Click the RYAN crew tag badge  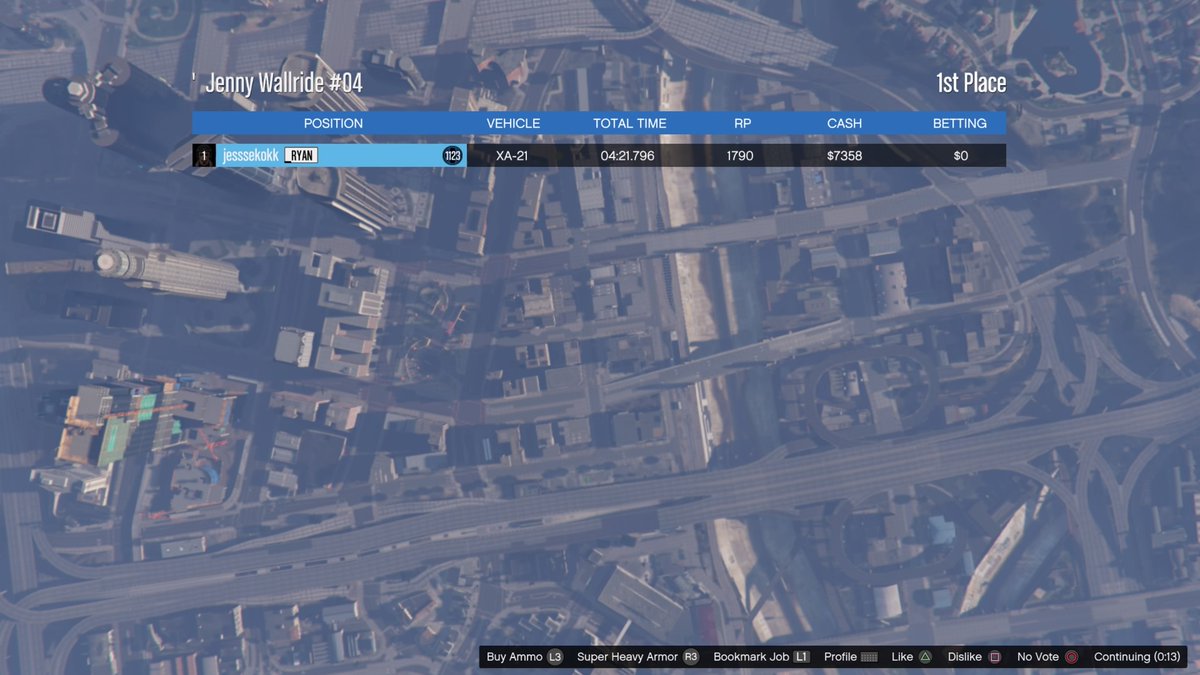301,156
